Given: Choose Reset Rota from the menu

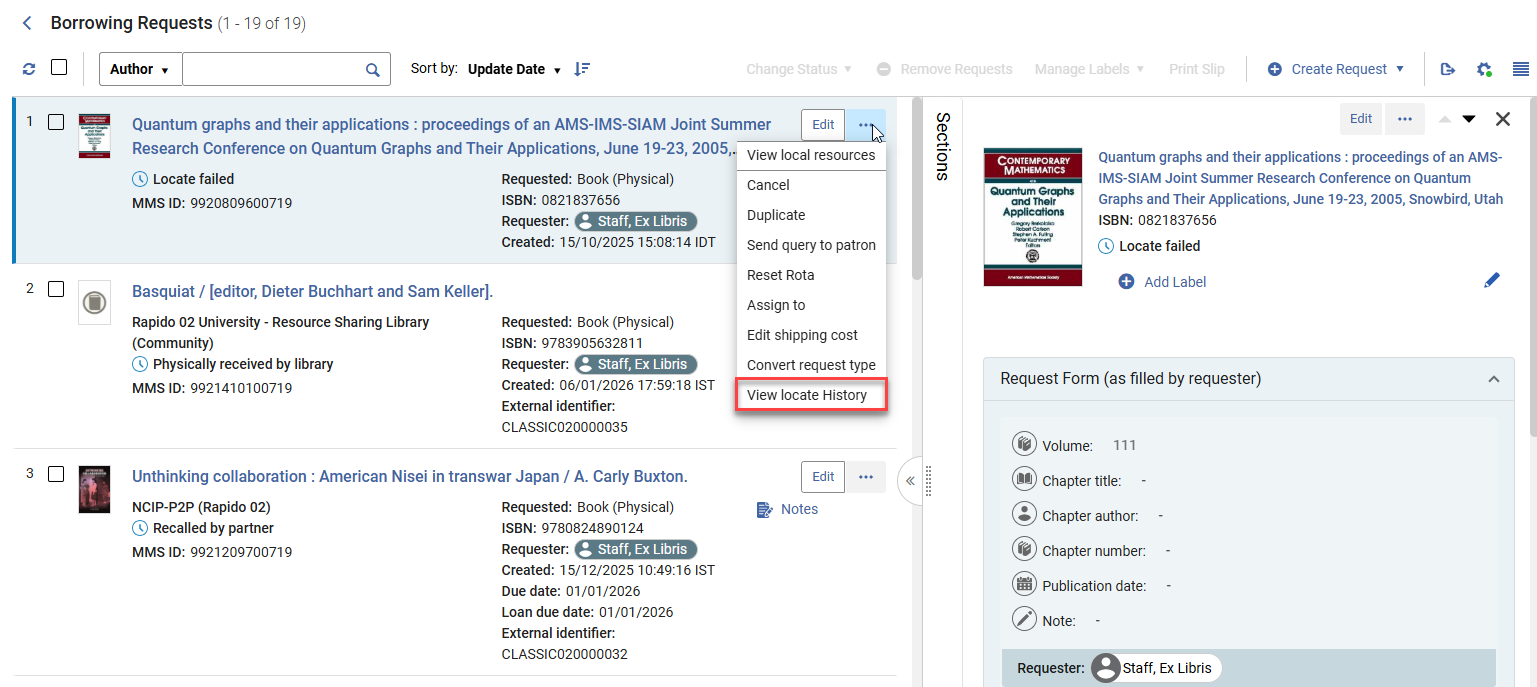Looking at the screenshot, I should (x=811, y=275).
